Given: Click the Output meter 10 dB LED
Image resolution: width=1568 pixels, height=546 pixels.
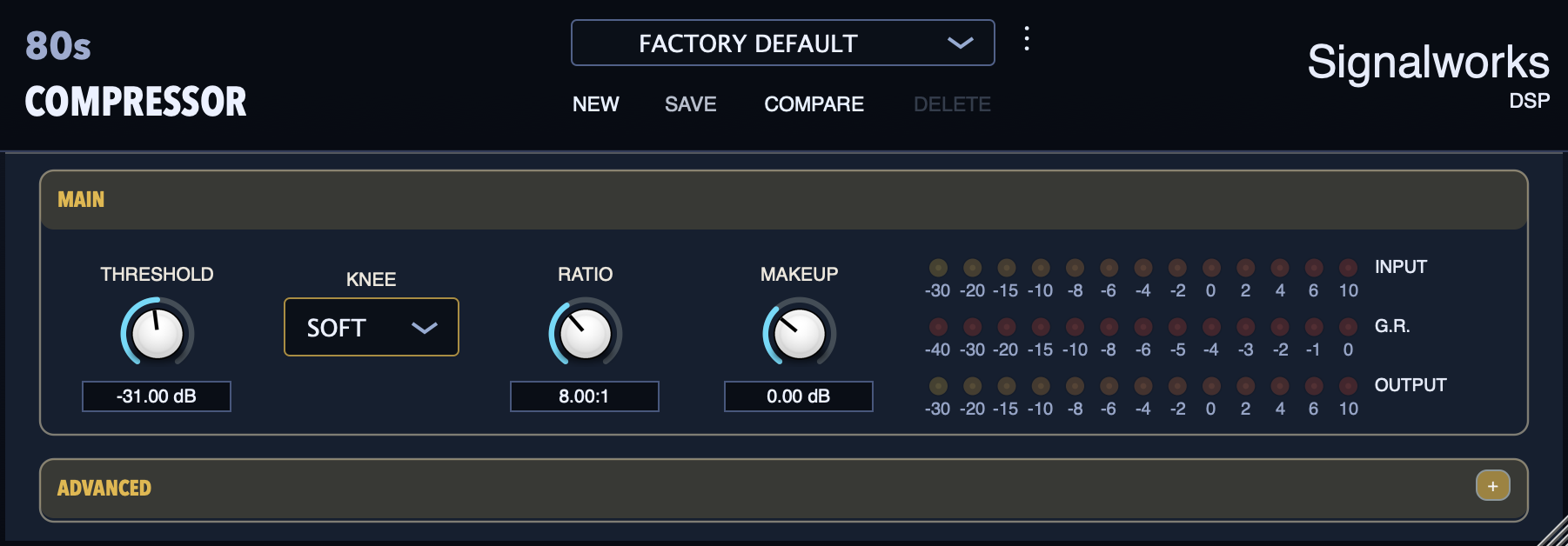Looking at the screenshot, I should [x=1348, y=386].
